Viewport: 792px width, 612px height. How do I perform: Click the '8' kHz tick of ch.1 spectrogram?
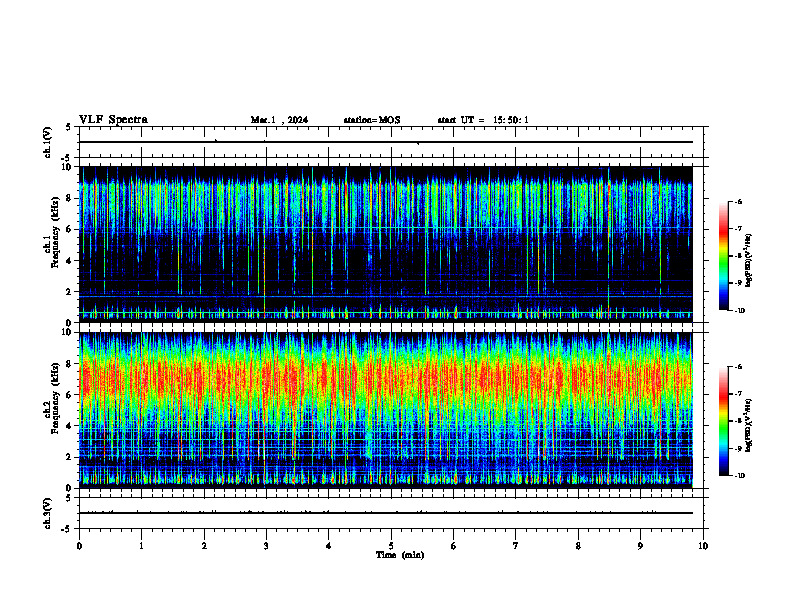[69, 198]
